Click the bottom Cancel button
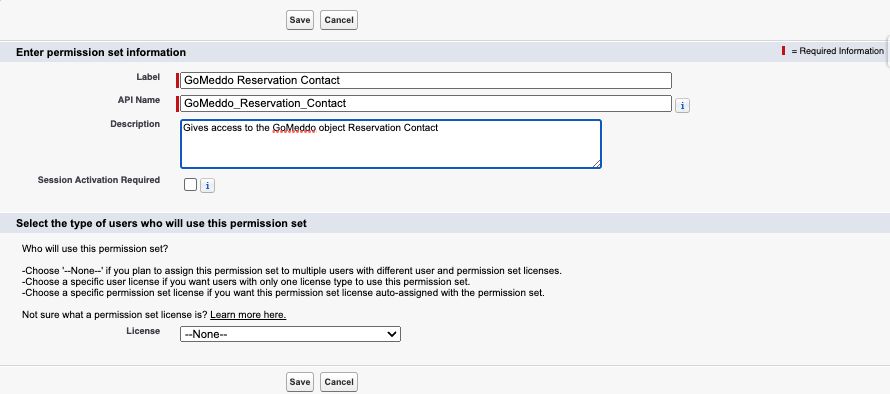 click(339, 382)
